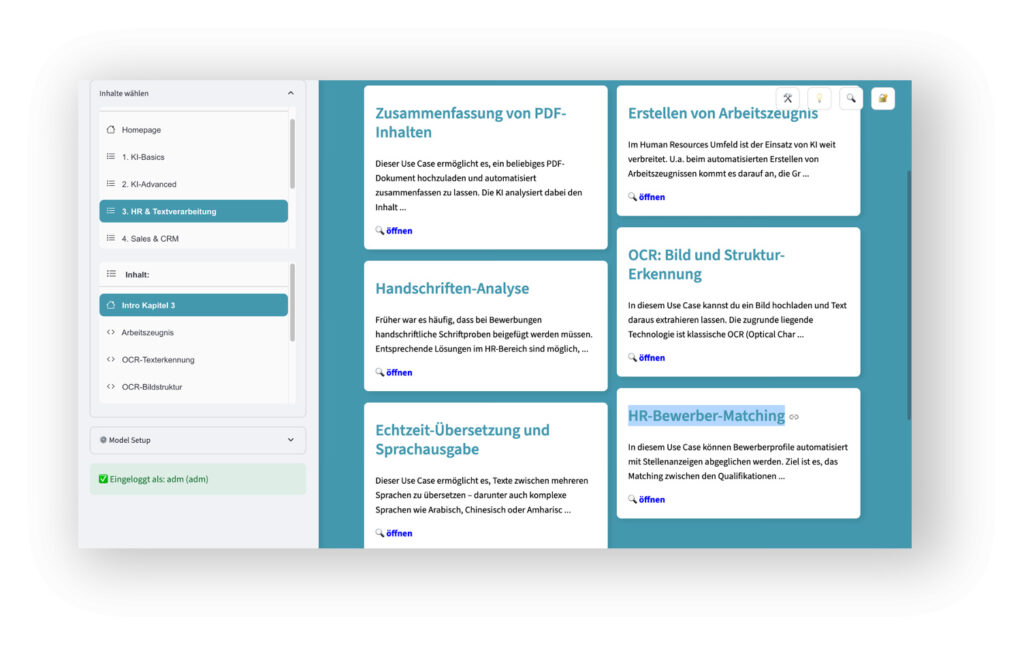
Task: Click magnifier icon in OCR: Bild und Struktur-Erkennung card
Action: [x=632, y=357]
